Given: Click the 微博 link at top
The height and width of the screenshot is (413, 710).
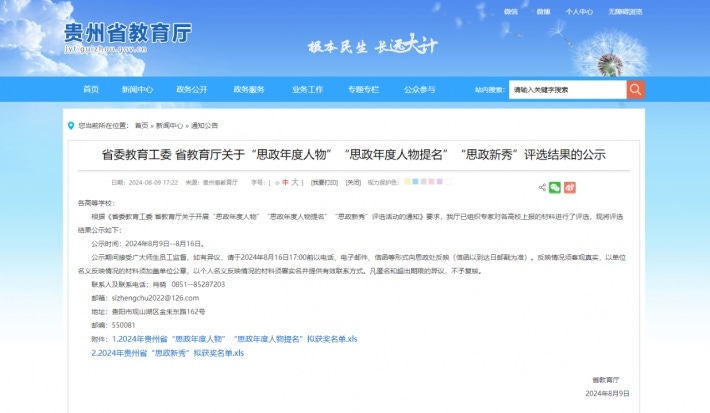Looking at the screenshot, I should (543, 12).
